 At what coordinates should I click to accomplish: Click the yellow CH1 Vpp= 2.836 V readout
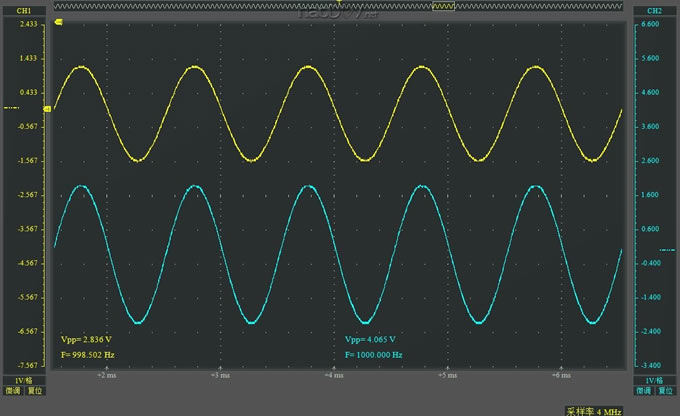[88, 340]
